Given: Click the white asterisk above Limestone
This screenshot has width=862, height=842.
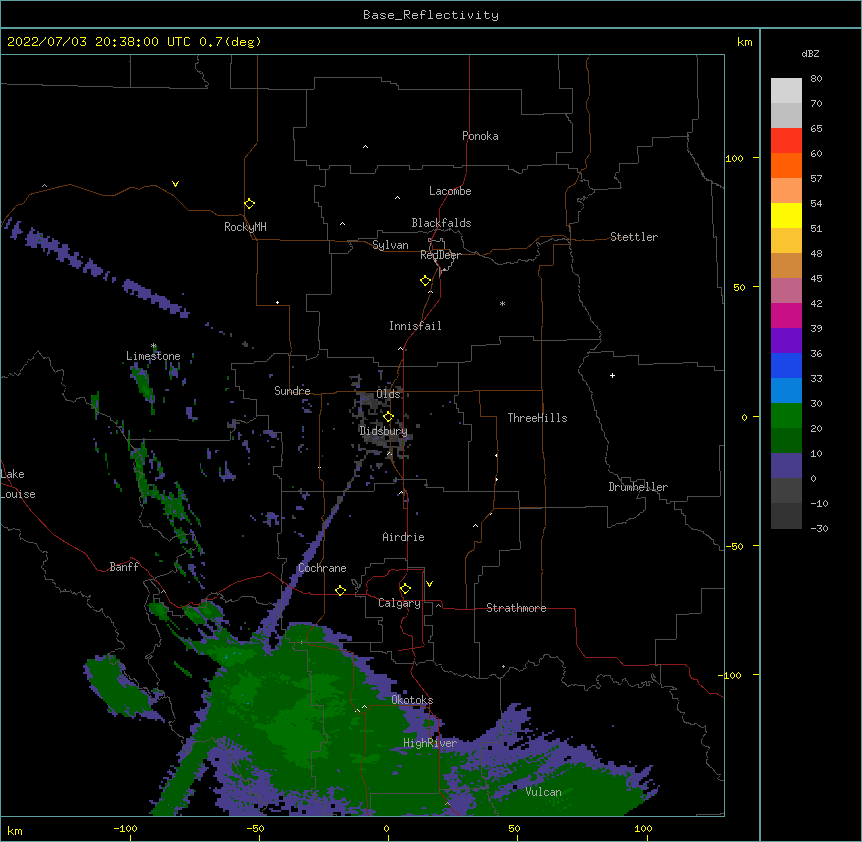Looking at the screenshot, I should [x=154, y=346].
